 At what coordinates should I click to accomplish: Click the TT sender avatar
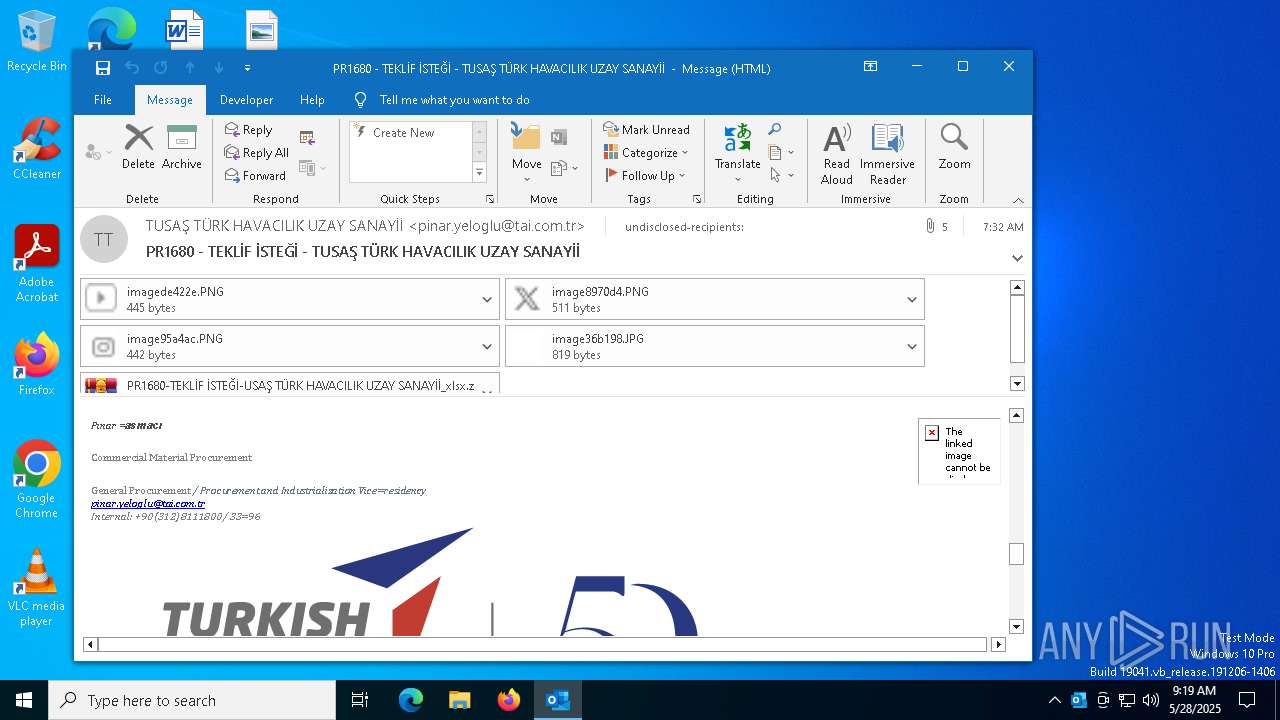[104, 239]
